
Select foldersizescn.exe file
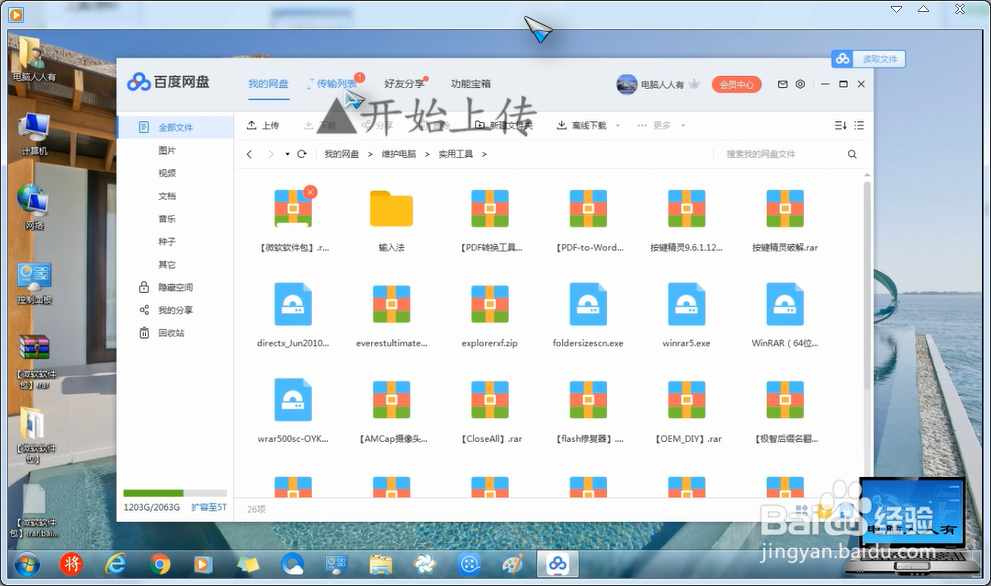[x=588, y=304]
